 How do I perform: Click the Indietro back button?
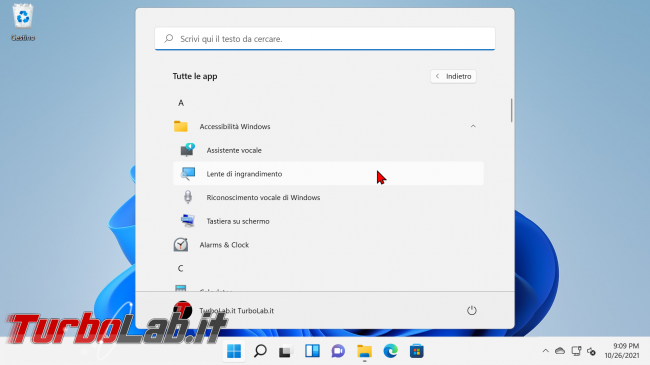click(x=453, y=76)
